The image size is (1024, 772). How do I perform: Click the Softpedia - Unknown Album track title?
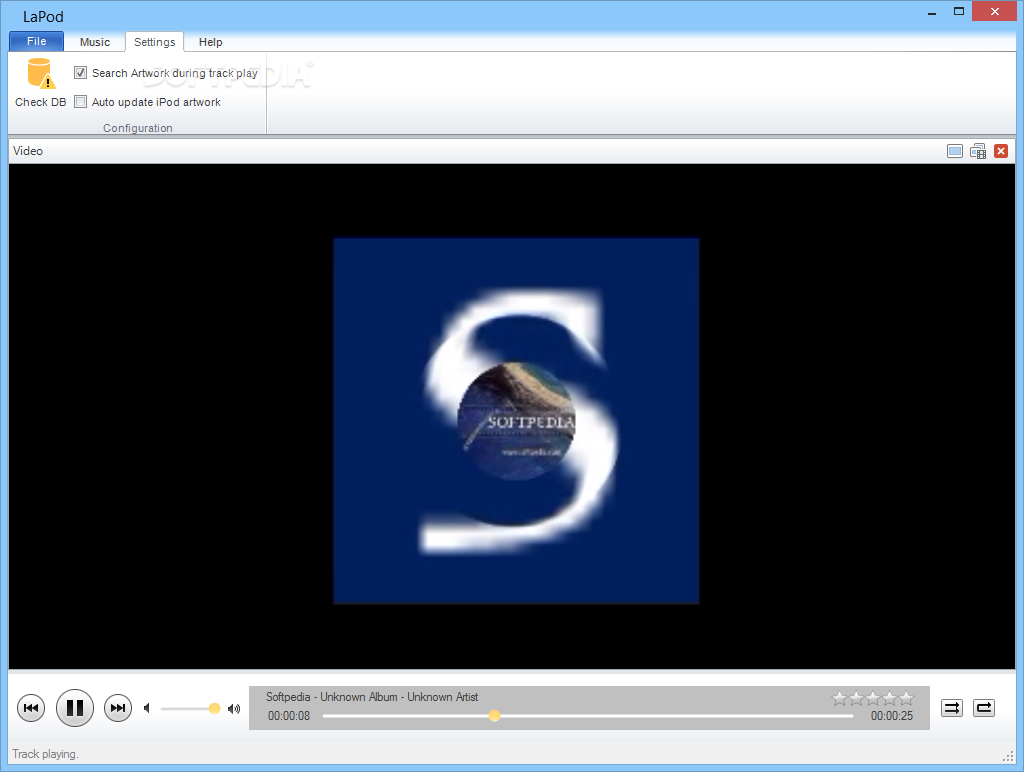[x=372, y=697]
